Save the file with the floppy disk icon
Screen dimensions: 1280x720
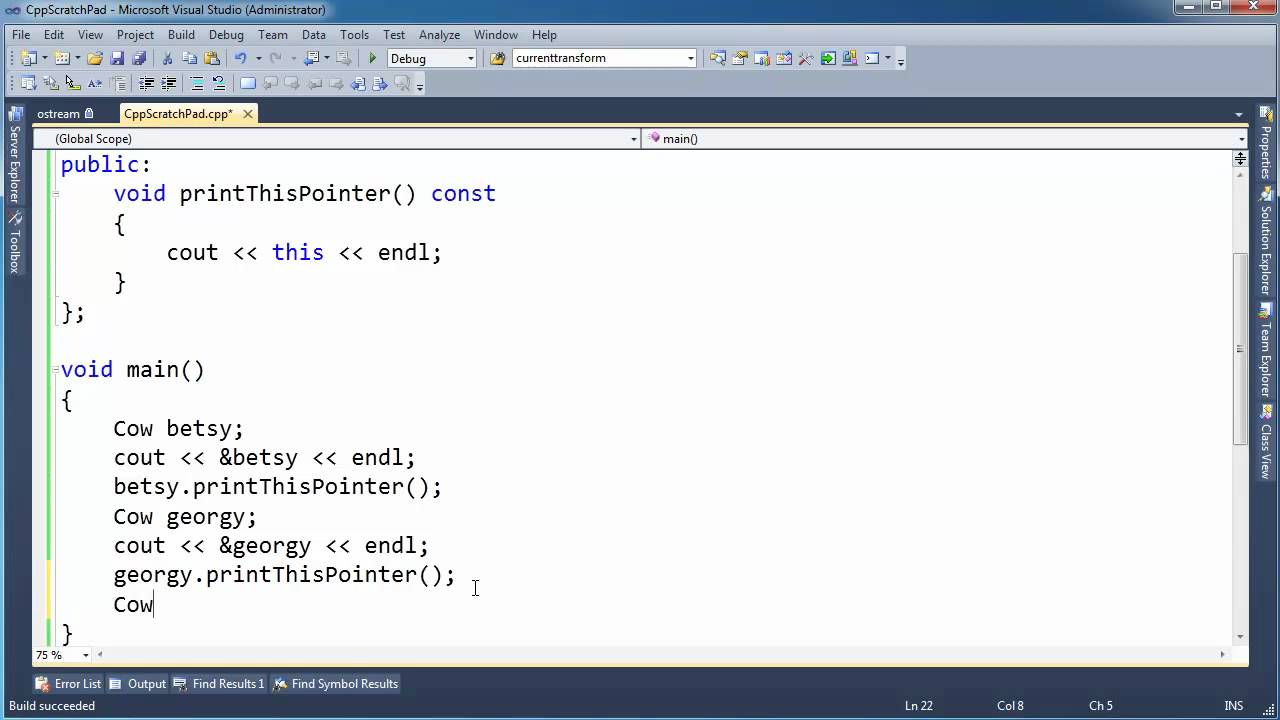[117, 58]
